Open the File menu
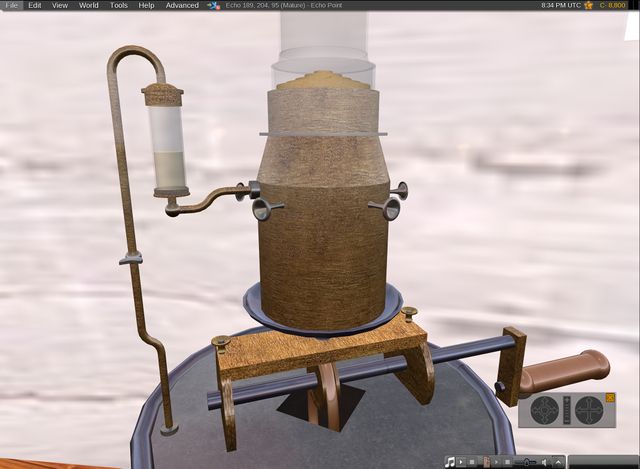640x469 pixels. click(10, 5)
